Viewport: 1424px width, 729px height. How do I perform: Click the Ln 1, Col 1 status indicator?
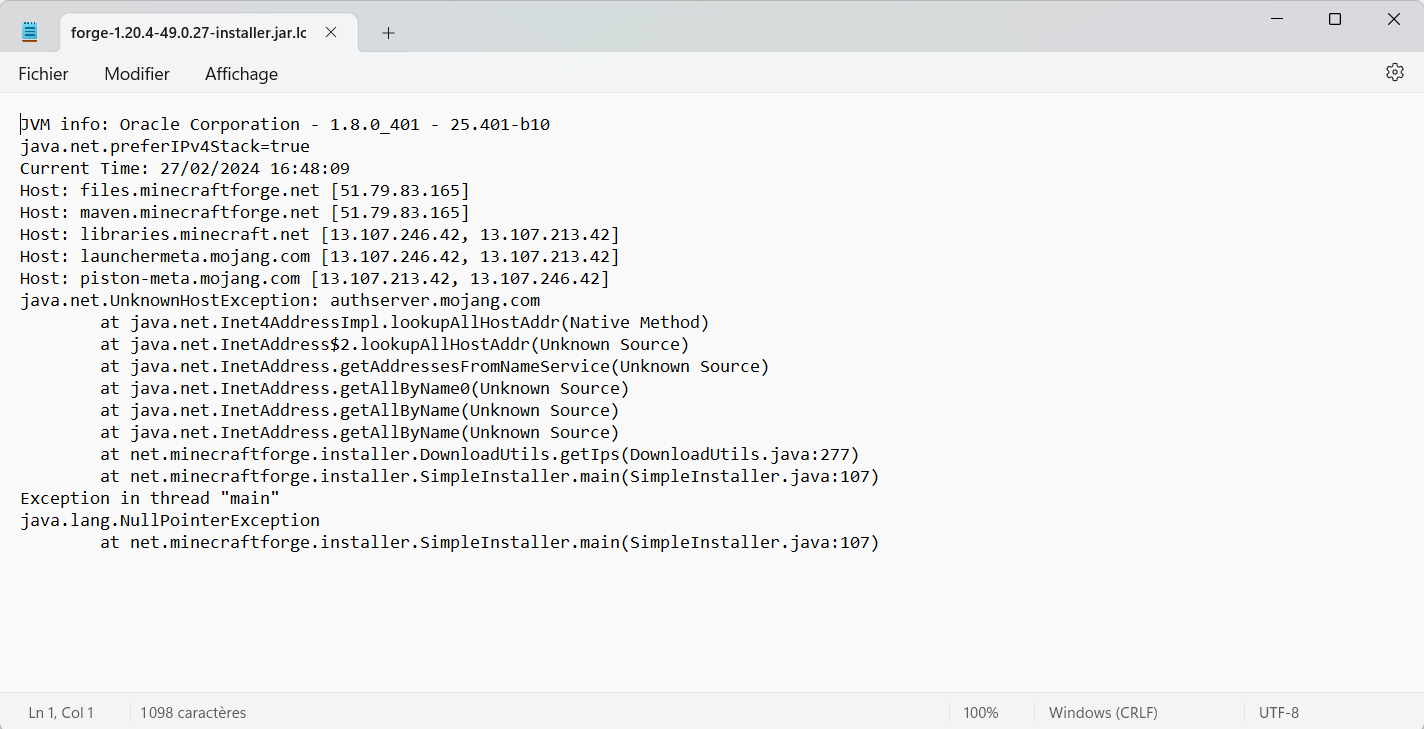pos(61,713)
